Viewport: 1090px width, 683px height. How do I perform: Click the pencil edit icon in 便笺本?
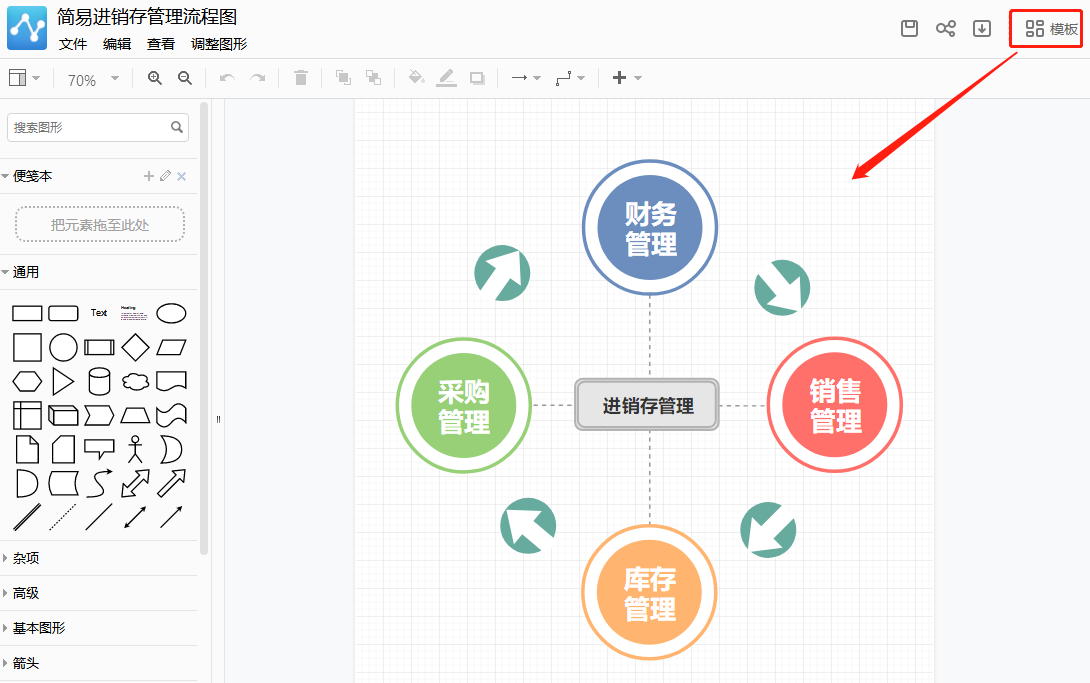165,176
